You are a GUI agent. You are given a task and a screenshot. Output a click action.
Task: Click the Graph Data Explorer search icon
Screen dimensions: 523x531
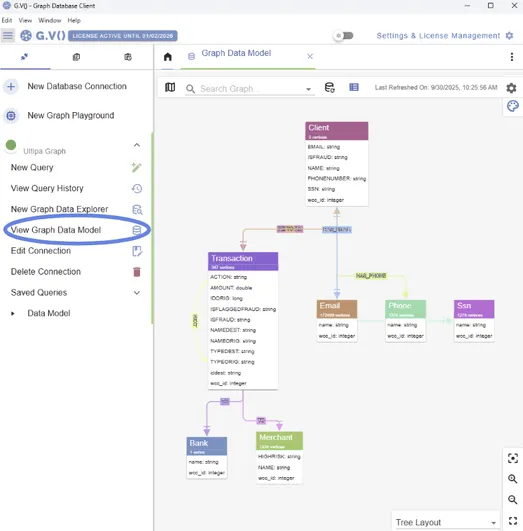[x=137, y=210]
